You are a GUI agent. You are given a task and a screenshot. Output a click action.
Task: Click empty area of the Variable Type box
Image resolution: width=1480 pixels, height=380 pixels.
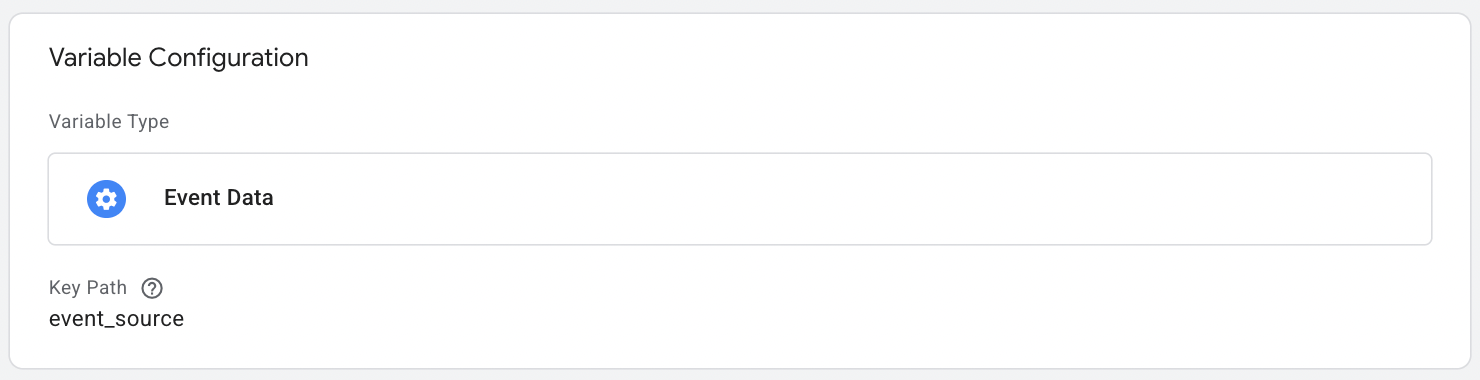(850, 199)
